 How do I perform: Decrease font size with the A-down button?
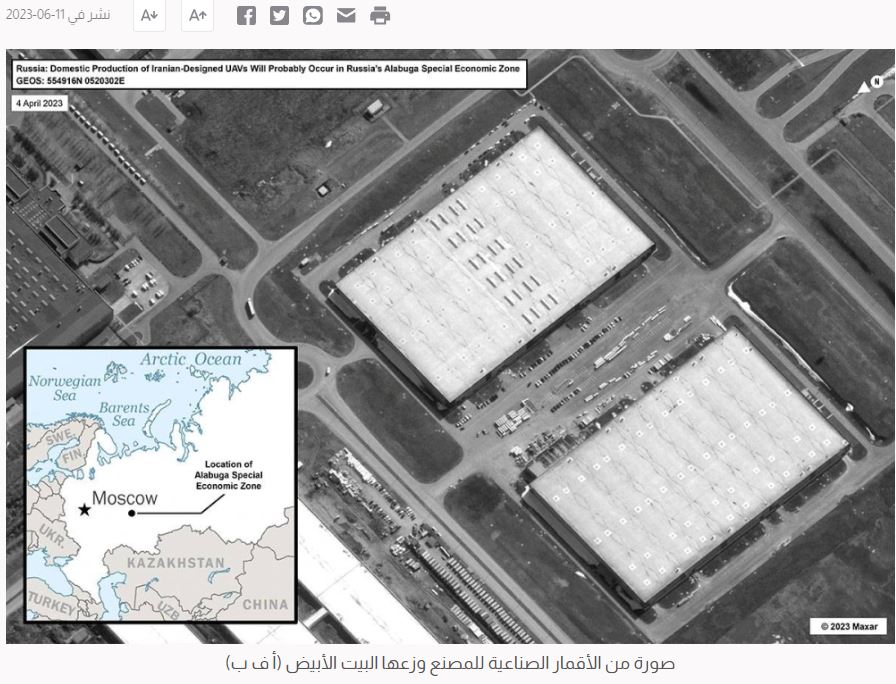149,15
